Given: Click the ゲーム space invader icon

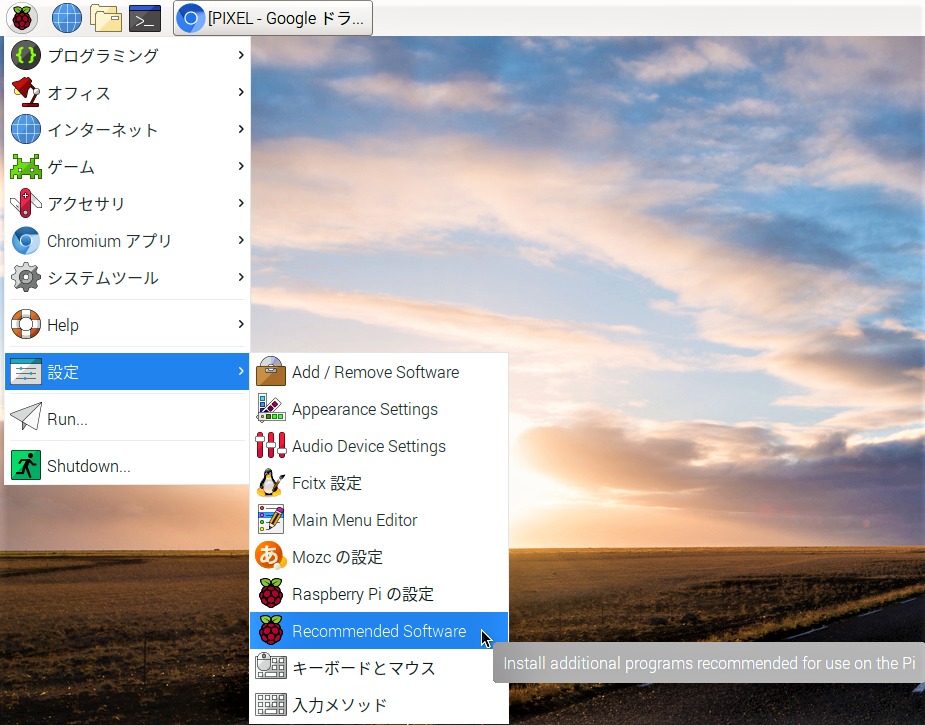Looking at the screenshot, I should pyautogui.click(x=26, y=166).
